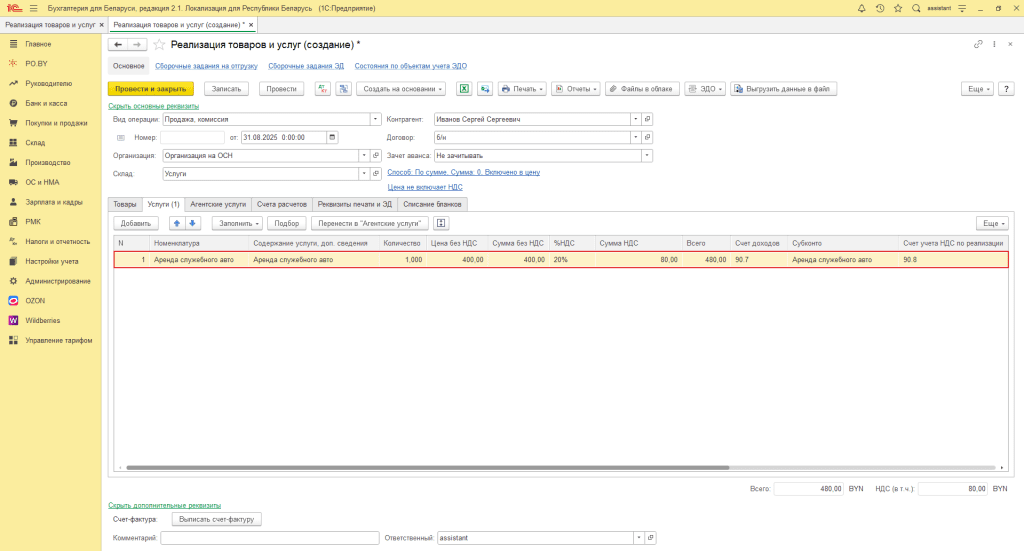Image resolution: width=1024 pixels, height=551 pixels.
Task: Open Ответственный record with open icon
Action: (650, 538)
